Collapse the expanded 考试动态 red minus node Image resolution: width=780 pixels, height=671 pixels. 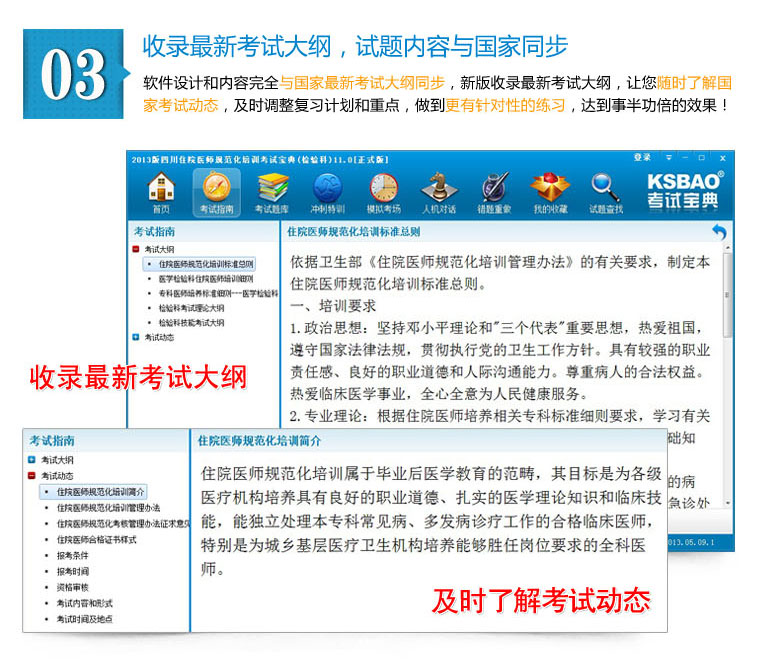tap(32, 476)
